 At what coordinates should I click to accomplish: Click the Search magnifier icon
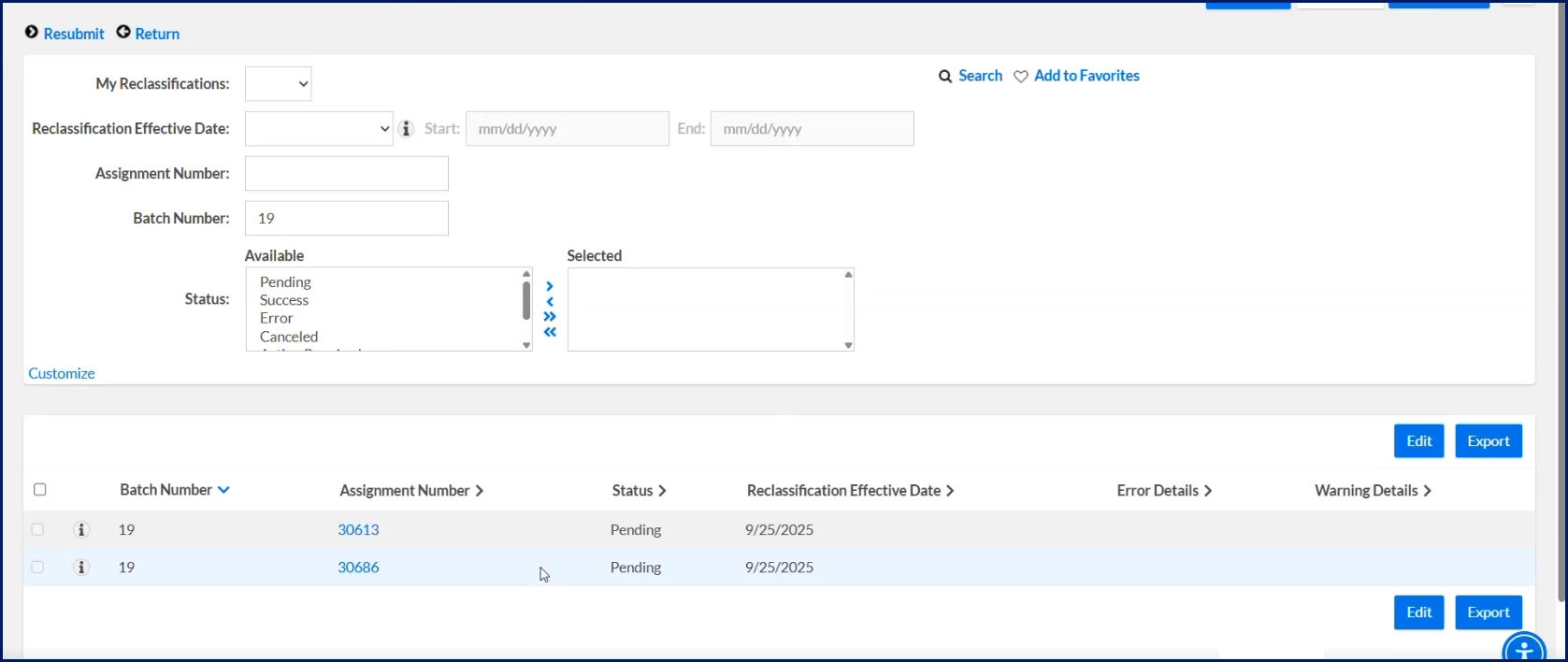click(x=945, y=77)
